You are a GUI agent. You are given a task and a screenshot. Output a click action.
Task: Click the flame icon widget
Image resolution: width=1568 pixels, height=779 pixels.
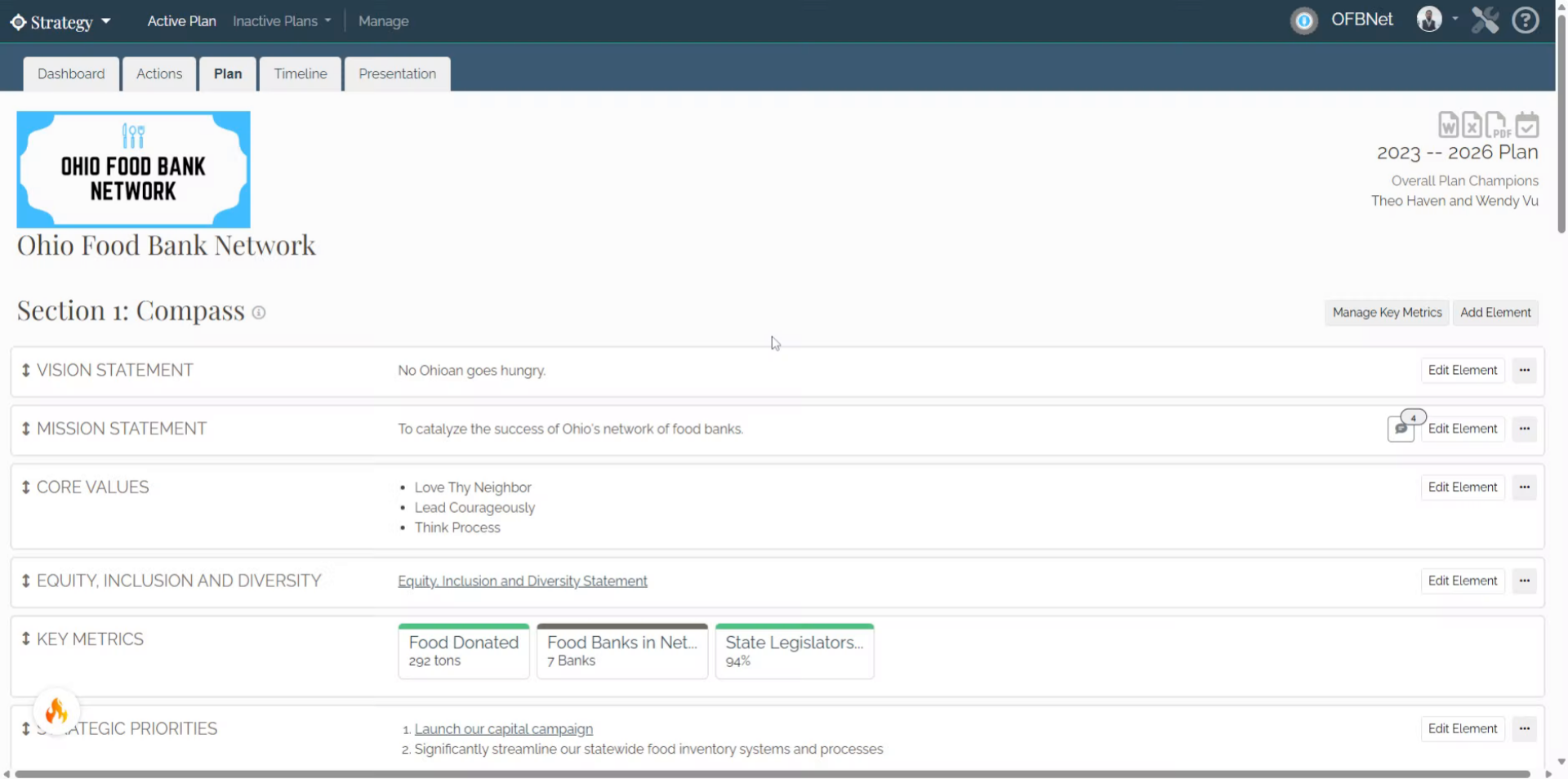[56, 710]
